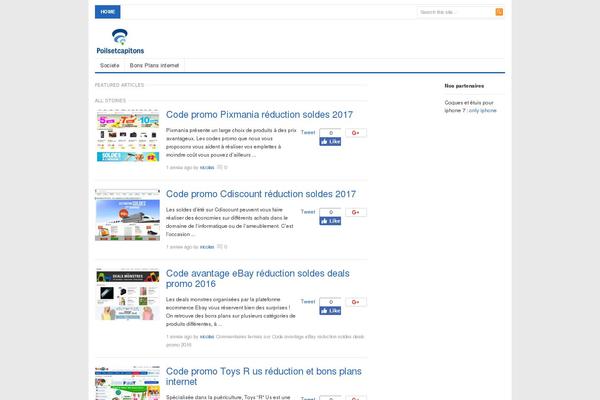Open Code promo Cdiscount réduction soldes 2017
Image resolution: width=600 pixels, height=400 pixels.
point(261,194)
